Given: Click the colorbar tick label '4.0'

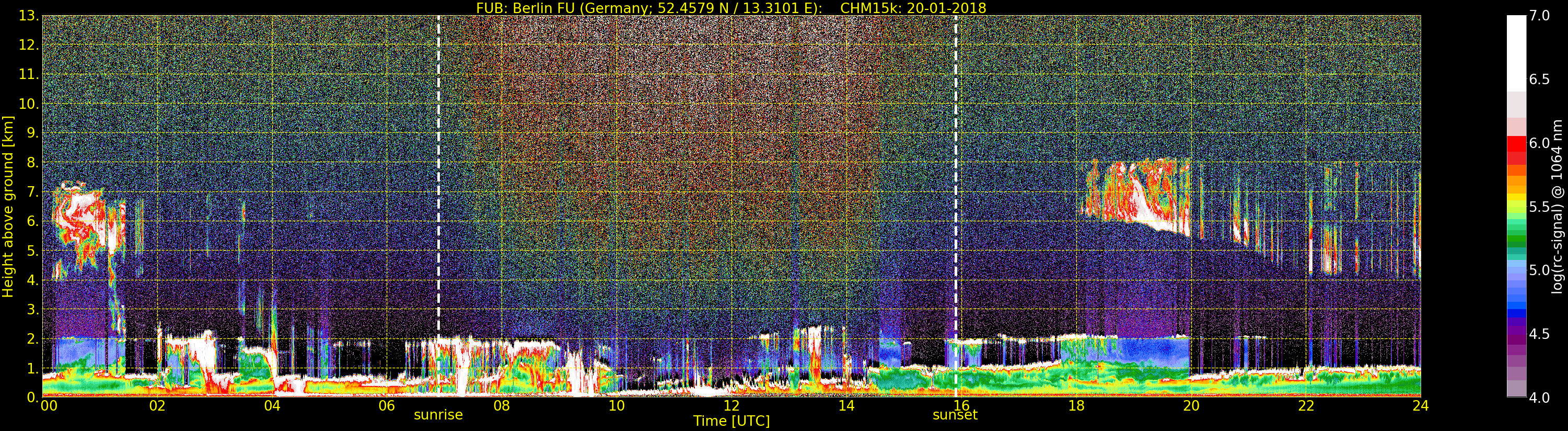Looking at the screenshot, I should (x=1539, y=398).
